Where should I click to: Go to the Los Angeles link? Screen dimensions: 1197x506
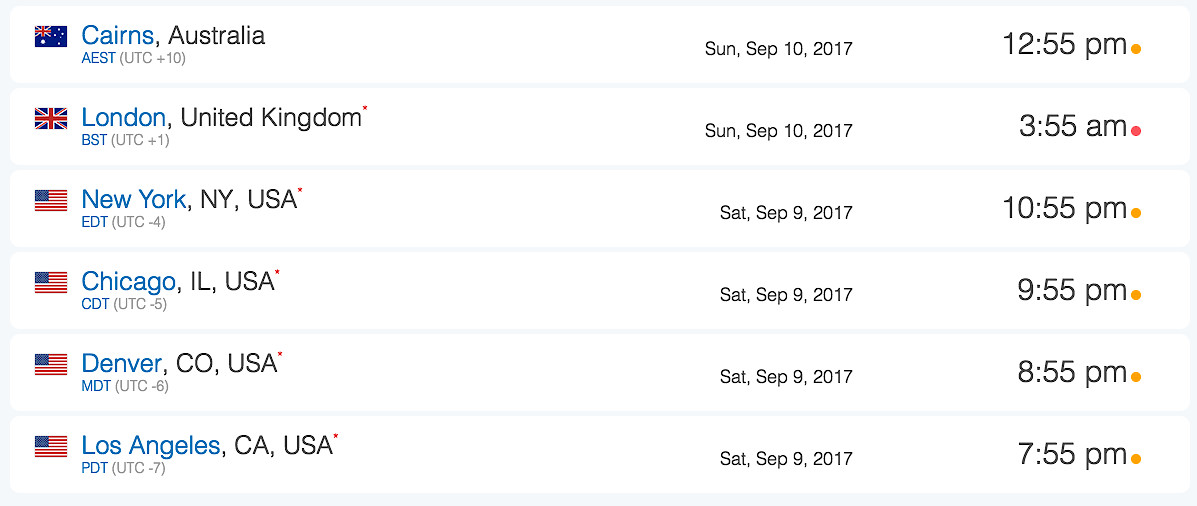[150, 446]
